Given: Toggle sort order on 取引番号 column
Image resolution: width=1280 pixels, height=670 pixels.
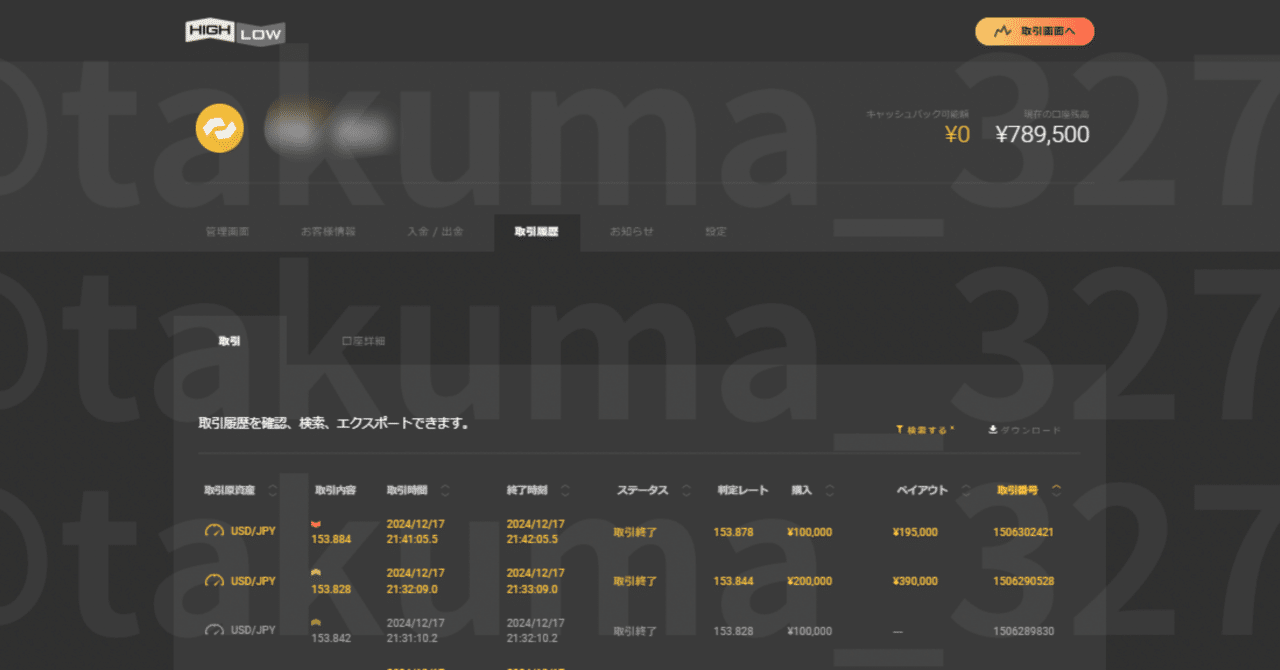Looking at the screenshot, I should pyautogui.click(x=1057, y=491).
